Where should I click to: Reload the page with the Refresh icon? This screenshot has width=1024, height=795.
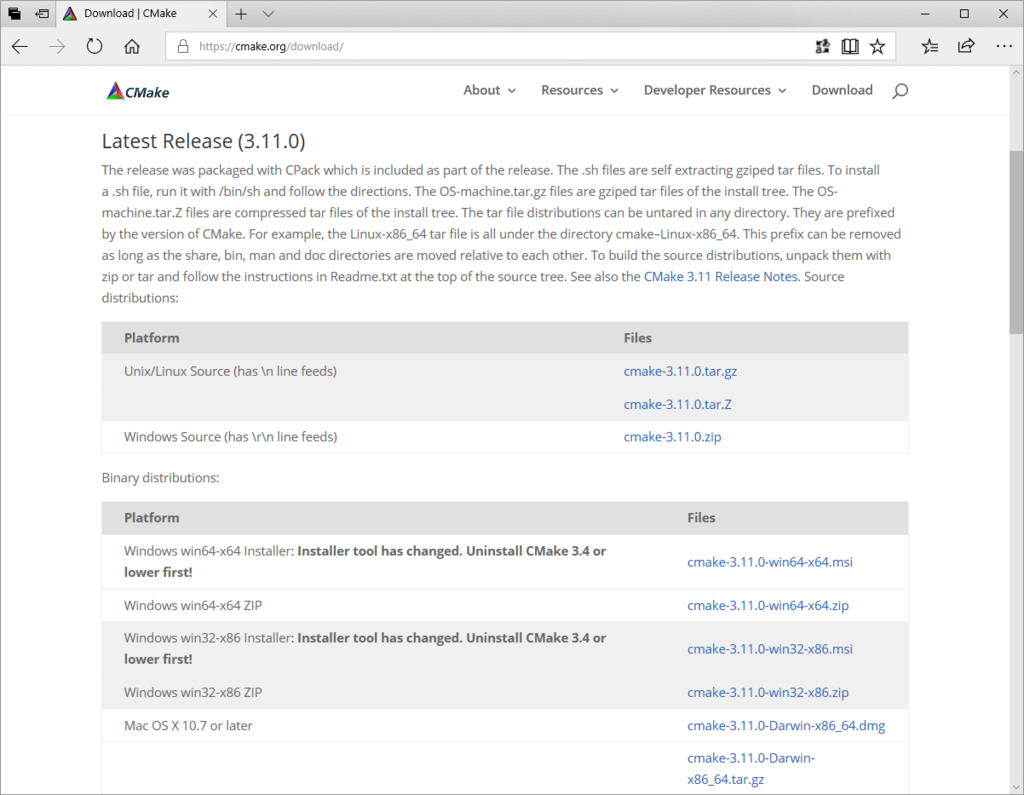coord(95,46)
